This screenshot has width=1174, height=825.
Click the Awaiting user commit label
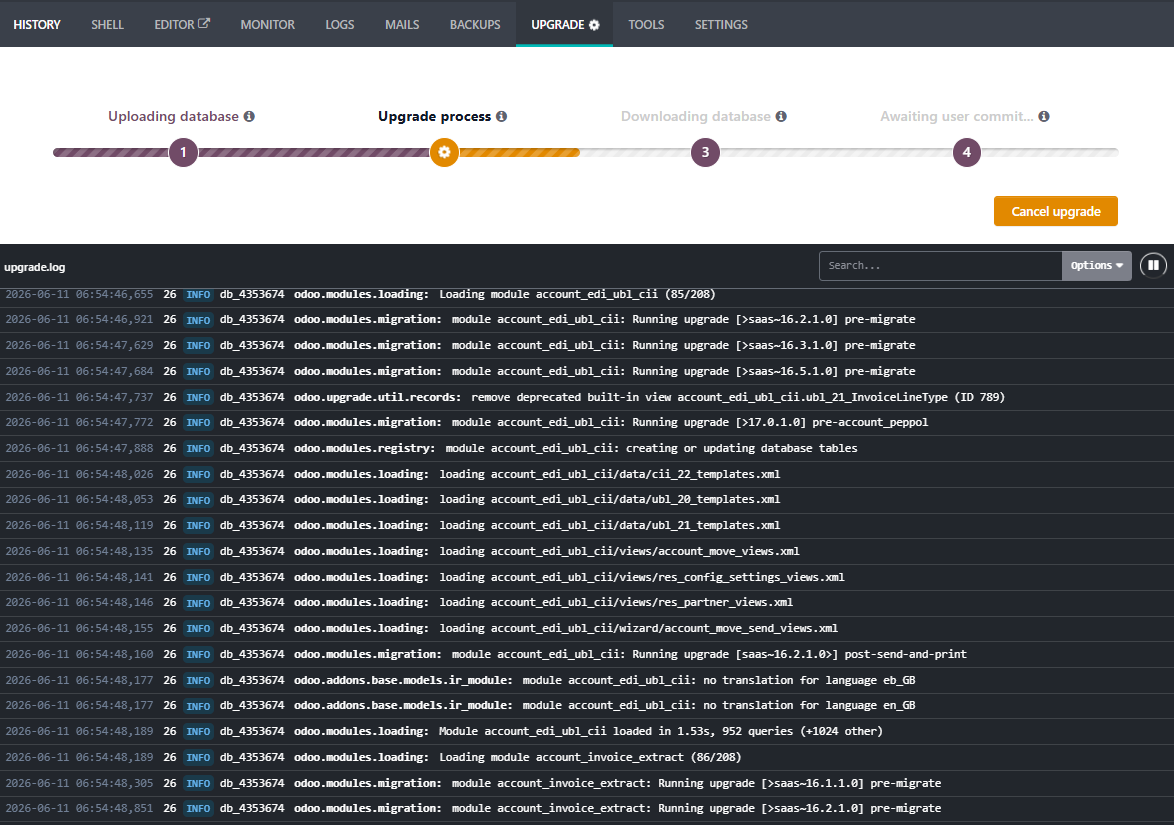point(956,116)
